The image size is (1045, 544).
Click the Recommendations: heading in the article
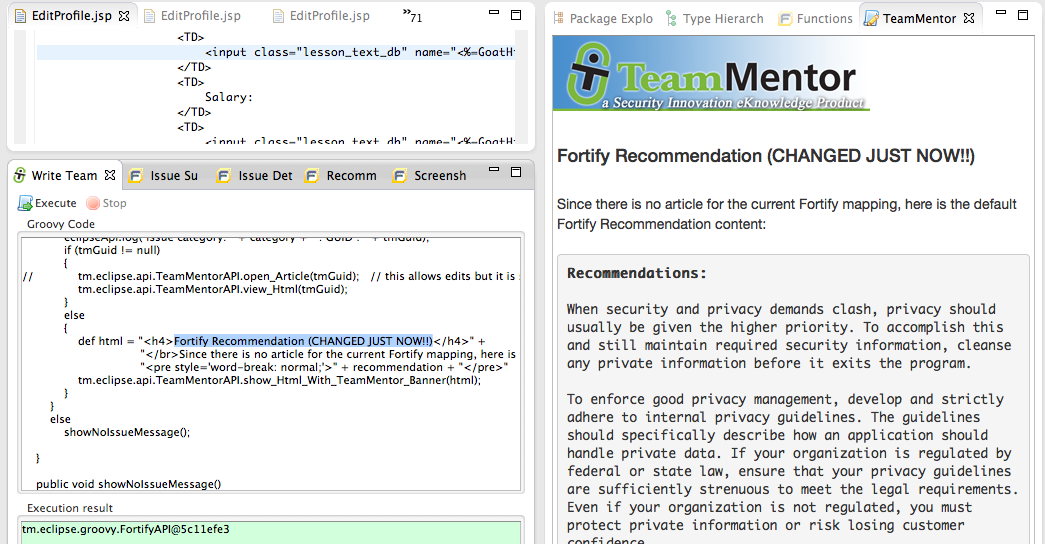click(636, 273)
